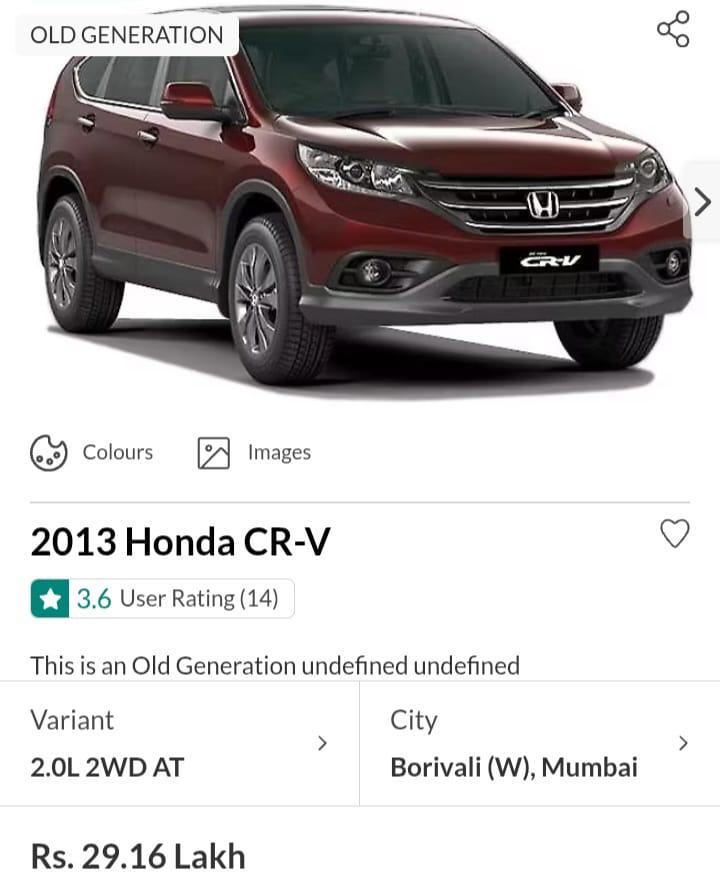Change city Borivali (W), Mumbai
The image size is (720, 889).
click(x=540, y=744)
